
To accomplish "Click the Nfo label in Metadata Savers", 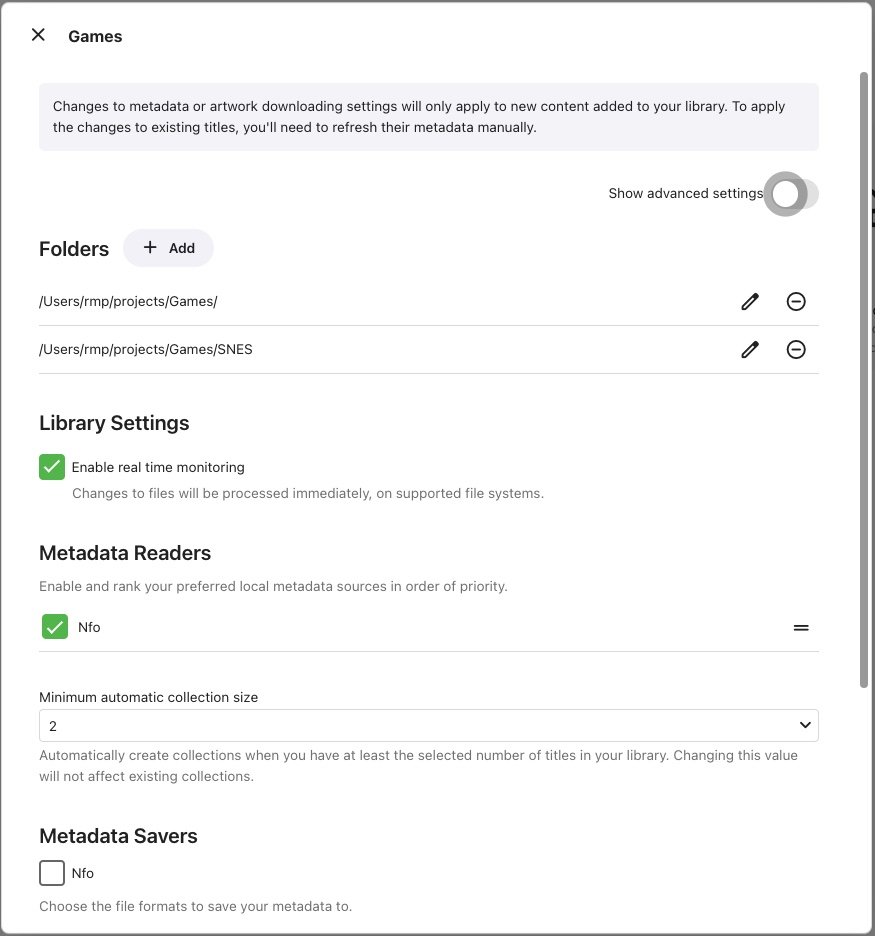I will (x=83, y=873).
